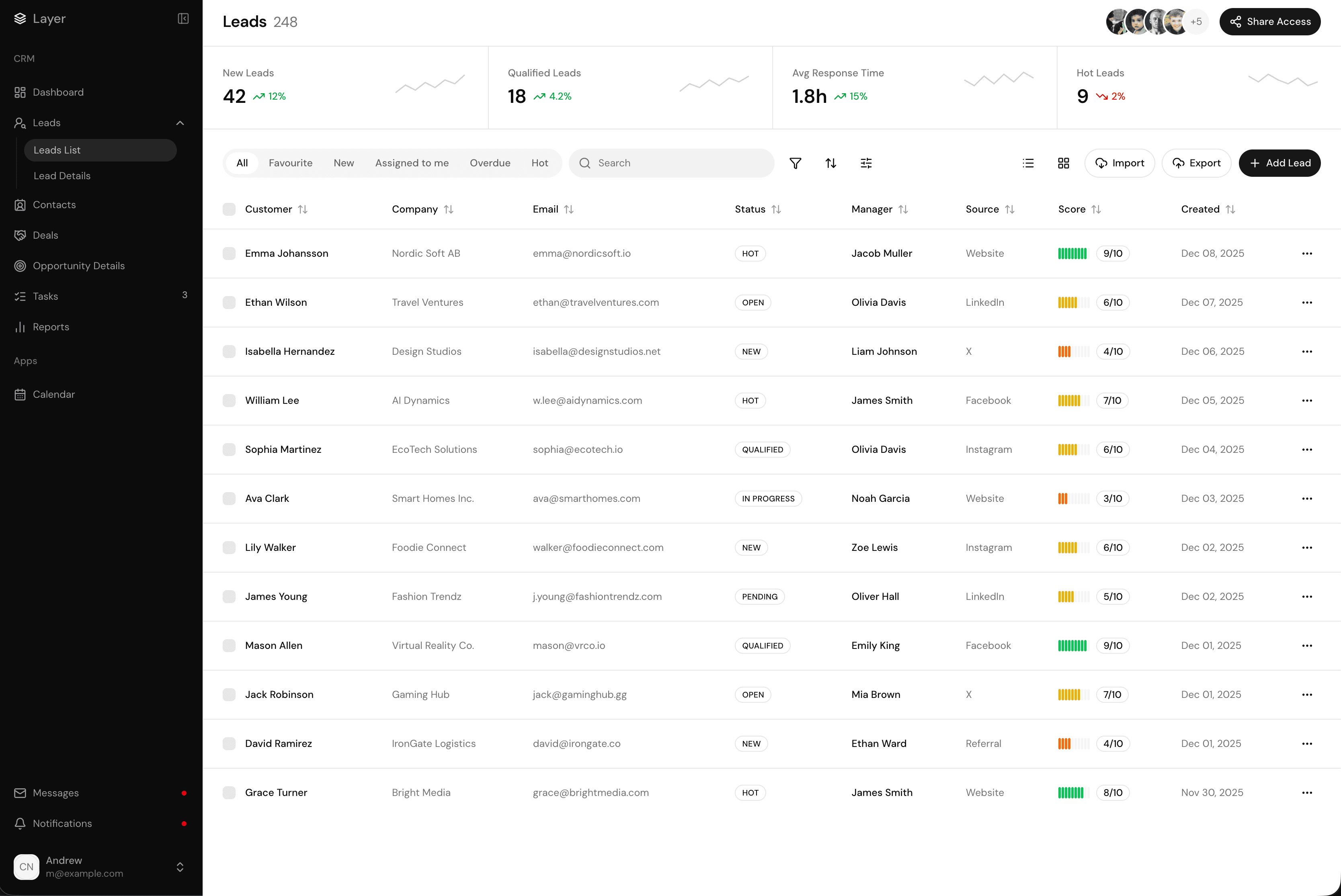Click the Share Access button
The width and height of the screenshot is (1341, 896).
(x=1269, y=22)
